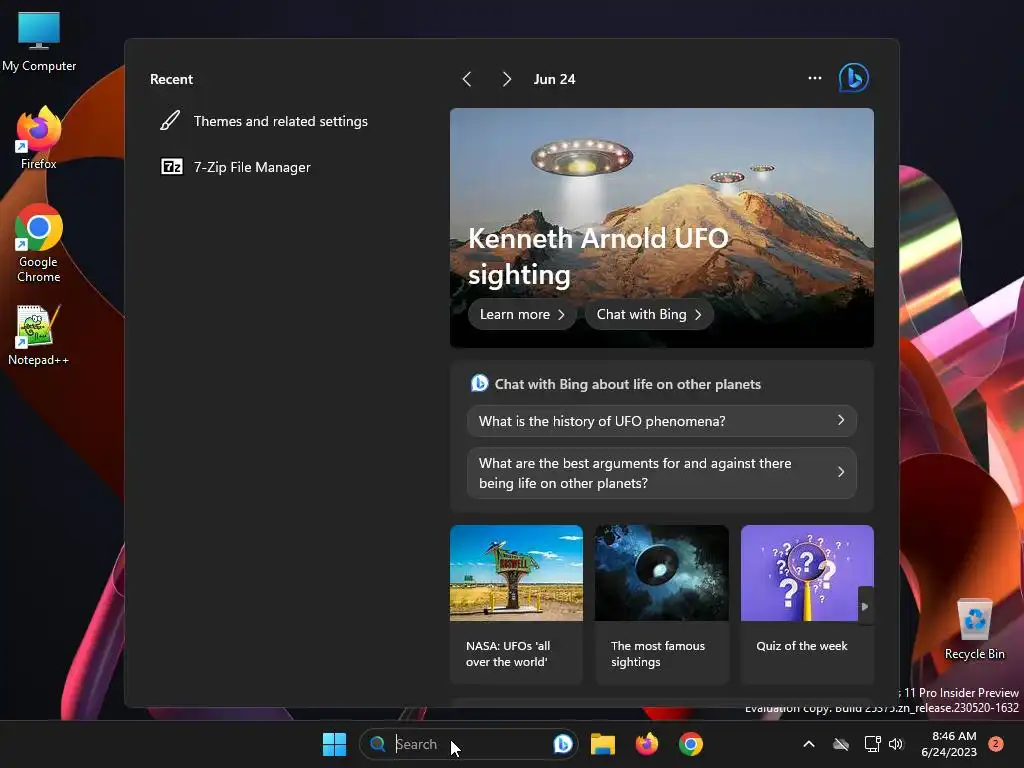The height and width of the screenshot is (768, 1024).
Task: Open File Explorer from the taskbar
Action: [x=603, y=744]
